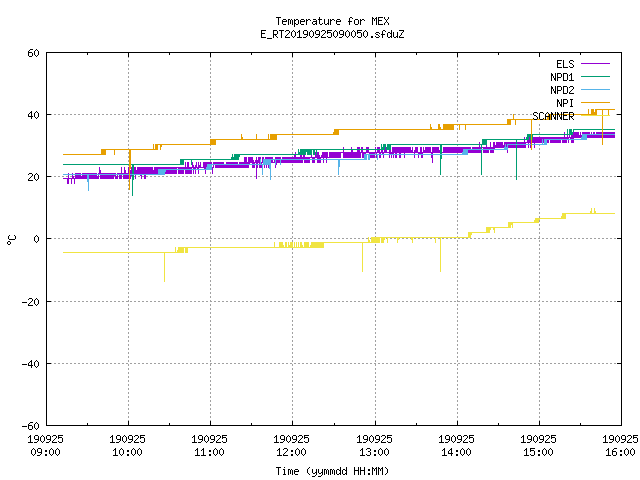Click the SCANNER legend label
This screenshot has width=640, height=480.
(553, 116)
